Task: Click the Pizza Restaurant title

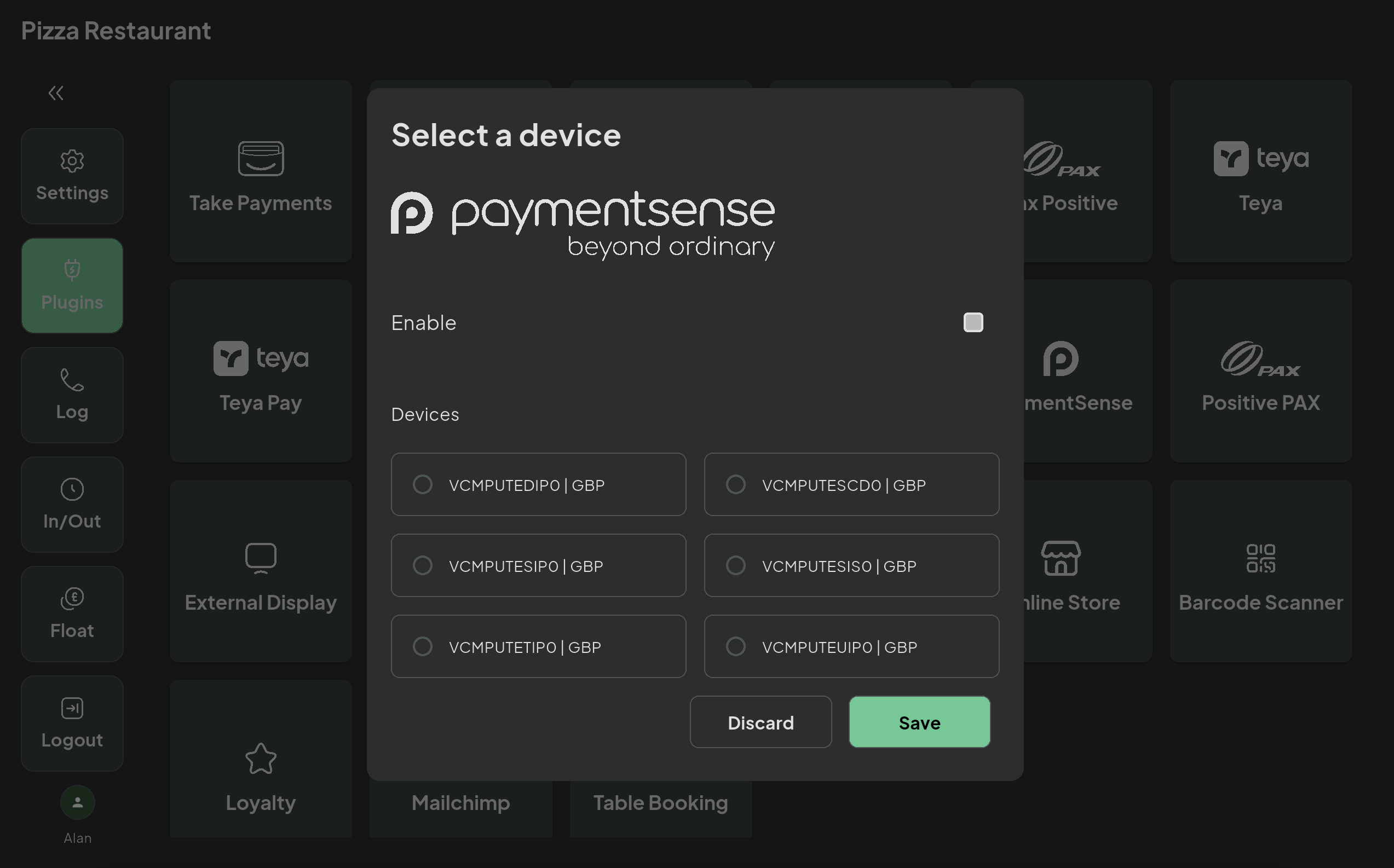Action: [x=116, y=31]
